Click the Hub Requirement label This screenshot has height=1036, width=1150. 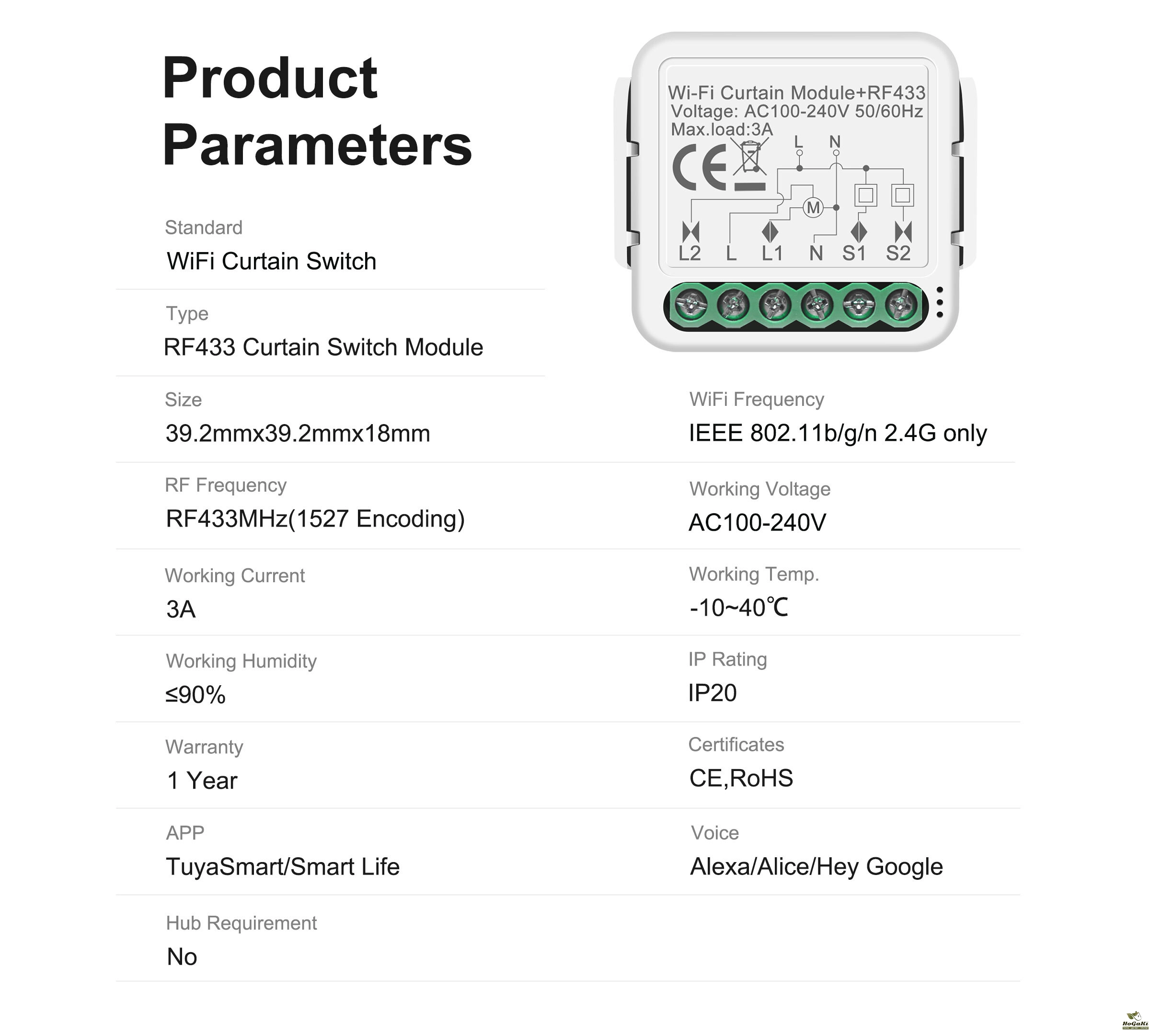241,923
